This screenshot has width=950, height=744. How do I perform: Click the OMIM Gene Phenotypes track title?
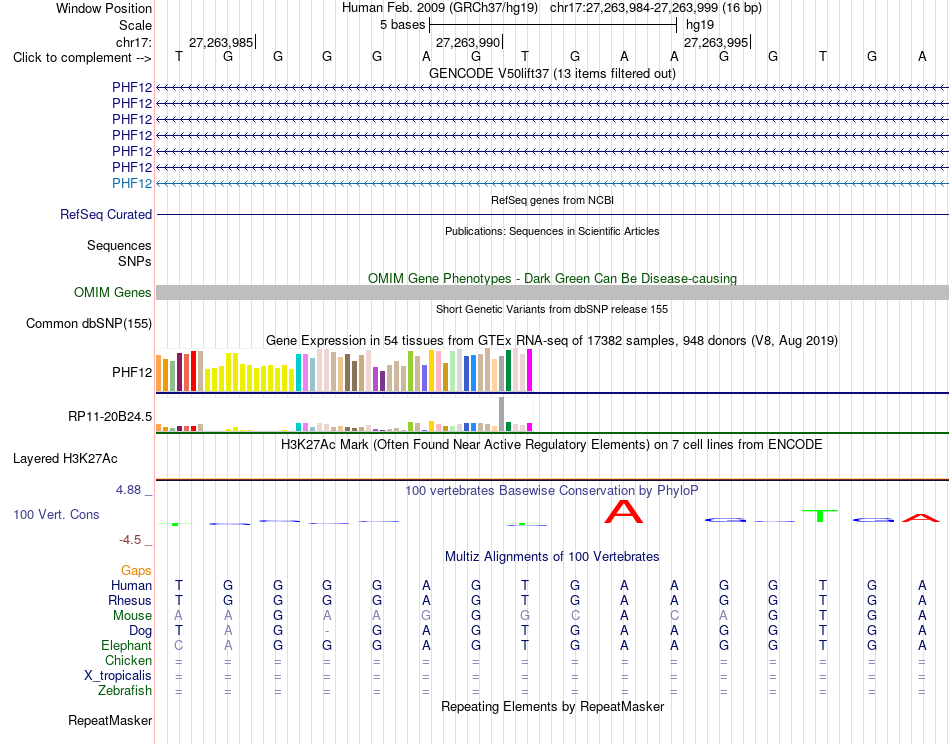[553, 279]
